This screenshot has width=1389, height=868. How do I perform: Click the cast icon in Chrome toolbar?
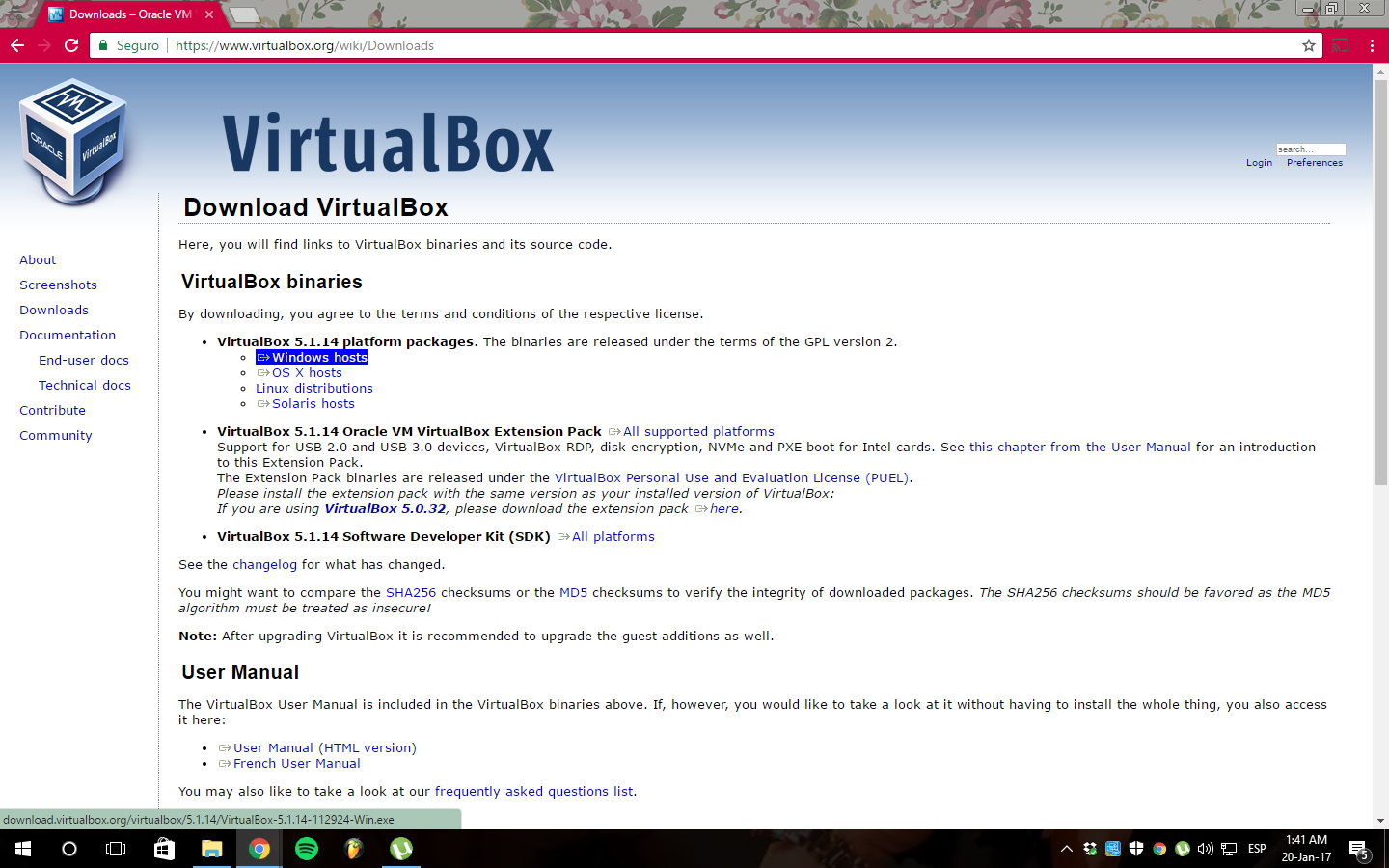(1341, 45)
